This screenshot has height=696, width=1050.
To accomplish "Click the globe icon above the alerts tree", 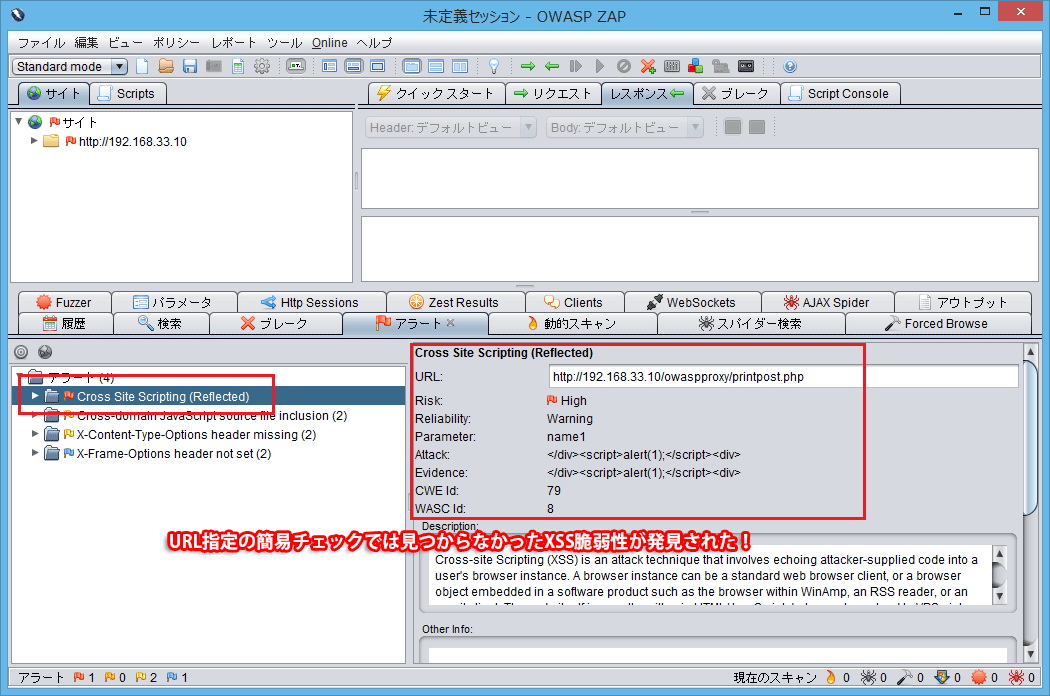I will pyautogui.click(x=45, y=352).
